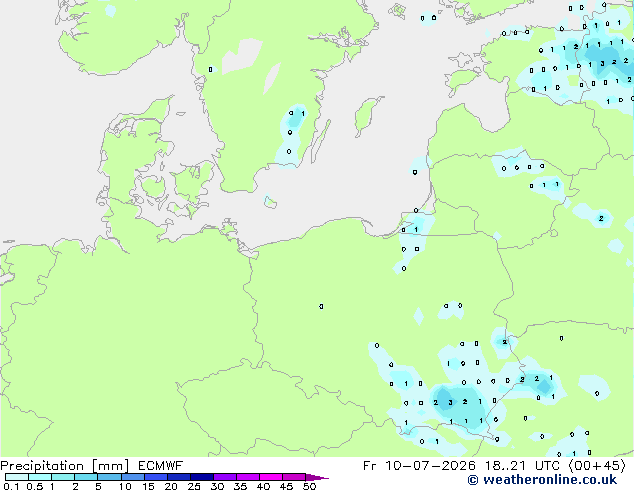The width and height of the screenshot is (634, 490).
Task: Click the 5–10 mm legend color swatch
Action: (x=109, y=477)
